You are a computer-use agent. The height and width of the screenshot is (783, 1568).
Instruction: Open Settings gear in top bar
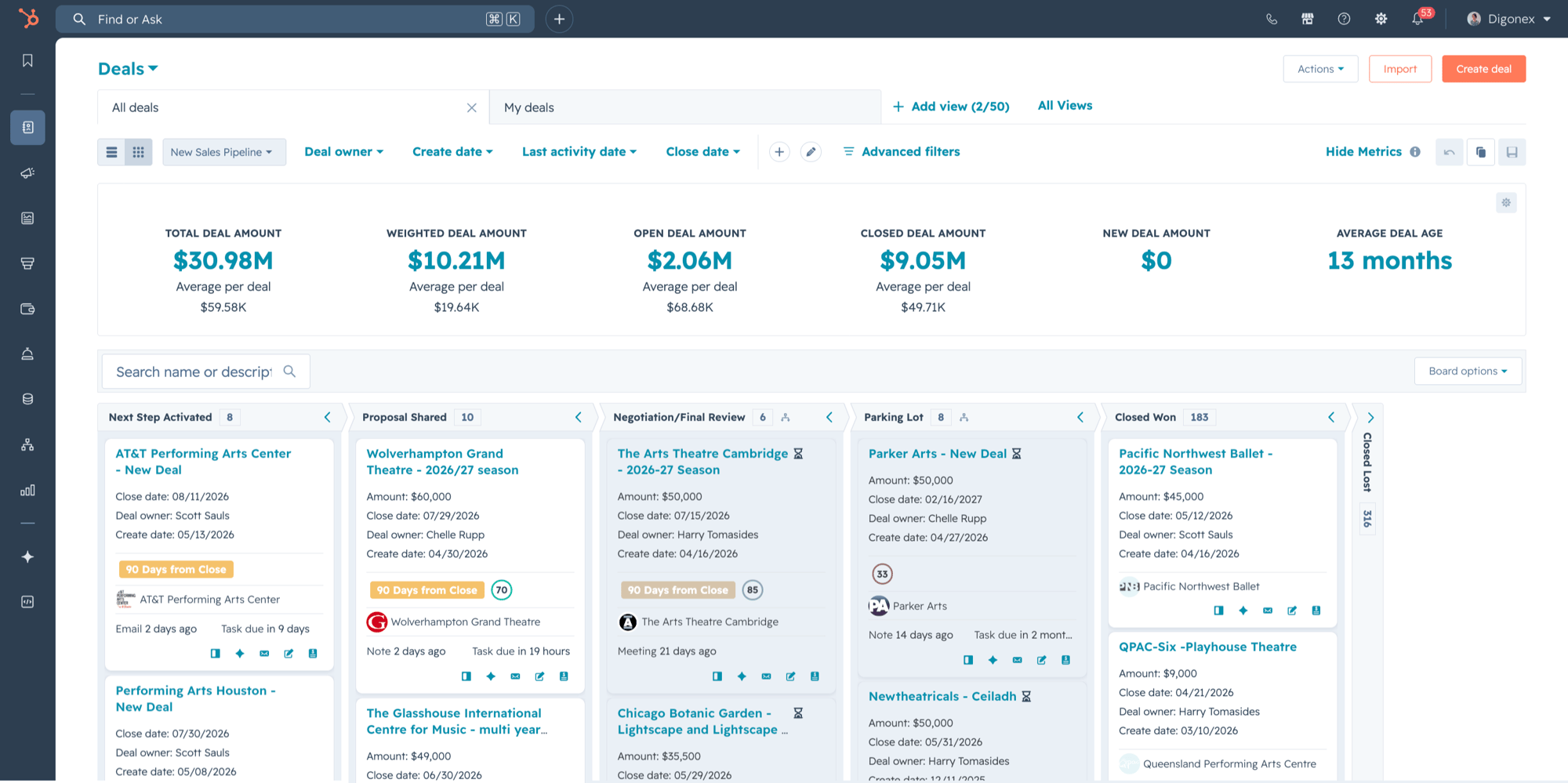[1381, 19]
